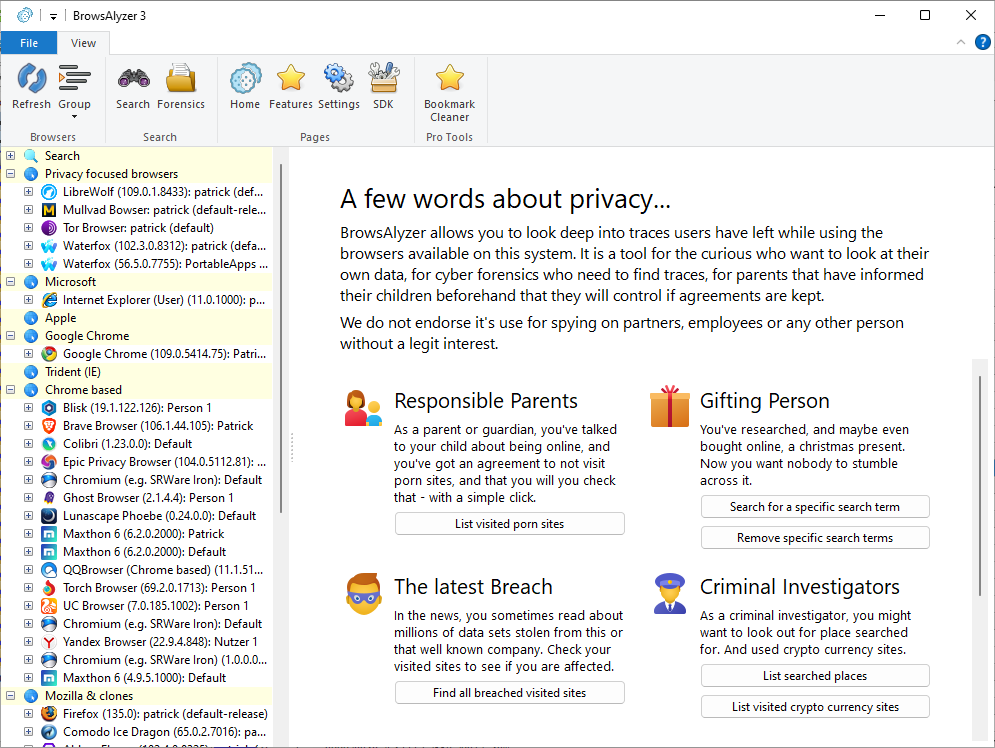Expand the Search tree node
This screenshot has height=748, width=995.
click(11, 155)
